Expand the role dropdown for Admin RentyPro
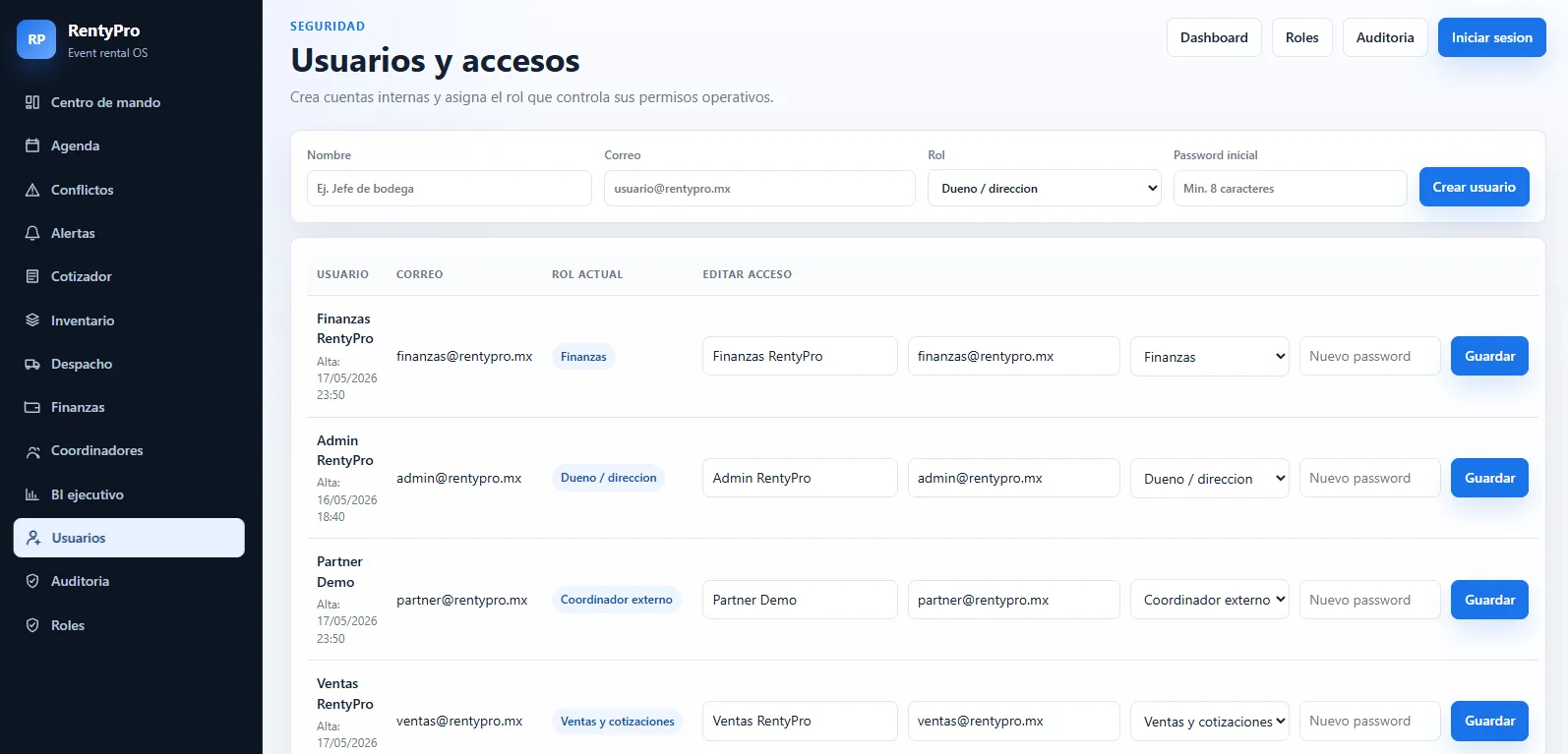The image size is (1568, 754). click(1210, 478)
